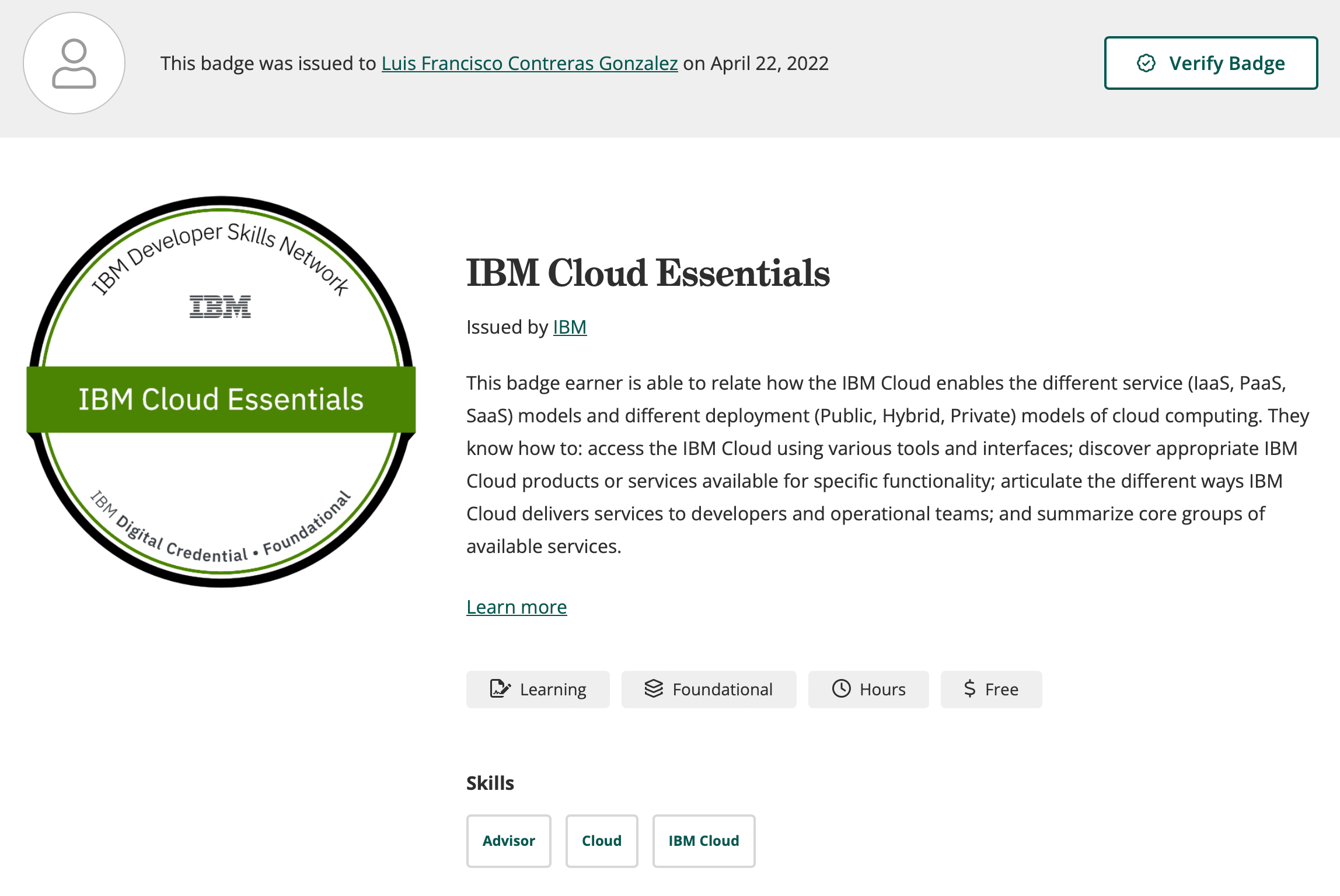Click the Learning type tag
The image size is (1340, 896).
pyautogui.click(x=538, y=689)
